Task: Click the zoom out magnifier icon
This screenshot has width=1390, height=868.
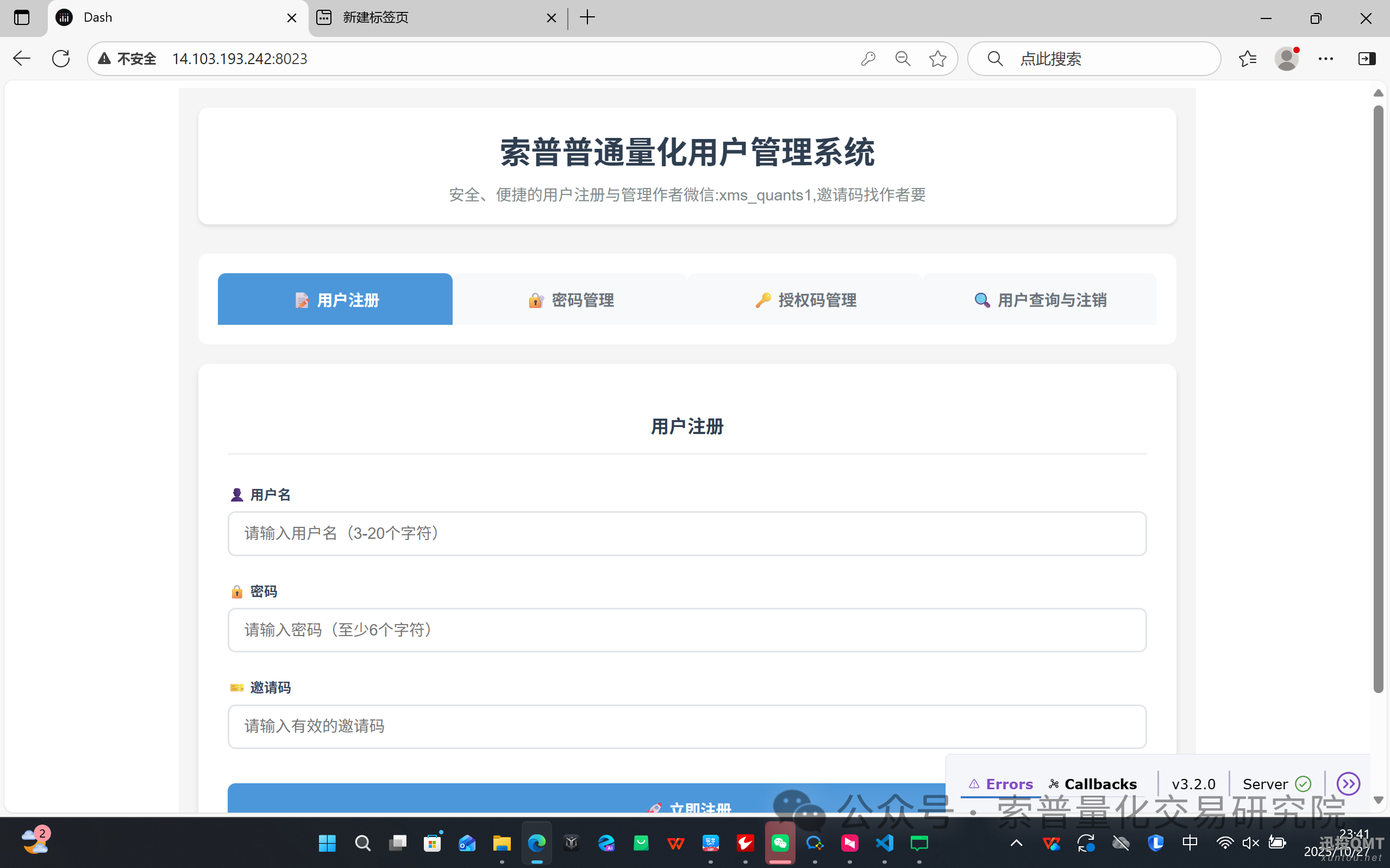Action: pyautogui.click(x=903, y=59)
